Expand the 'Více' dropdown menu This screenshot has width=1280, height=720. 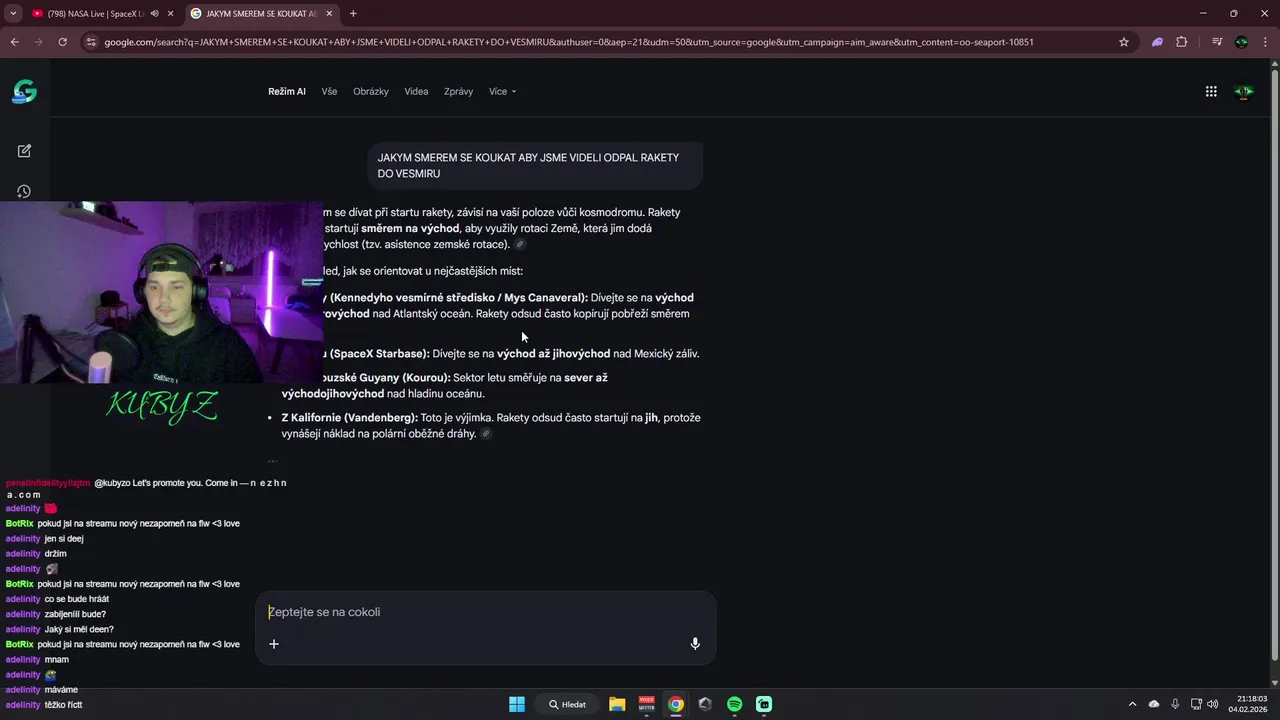502,91
